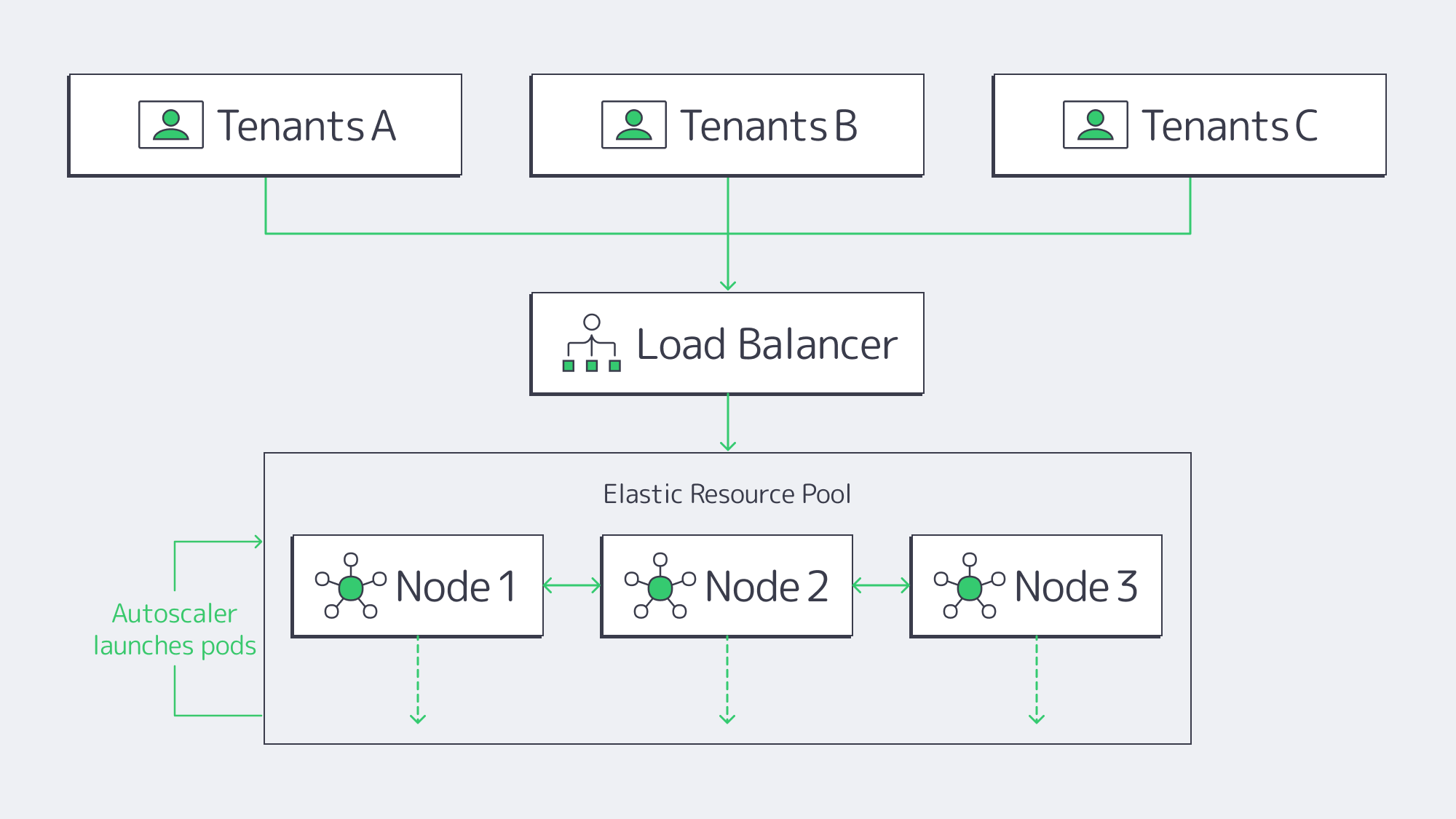Image resolution: width=1456 pixels, height=819 pixels.
Task: Click the Tenants C user icon
Action: coord(1096,124)
